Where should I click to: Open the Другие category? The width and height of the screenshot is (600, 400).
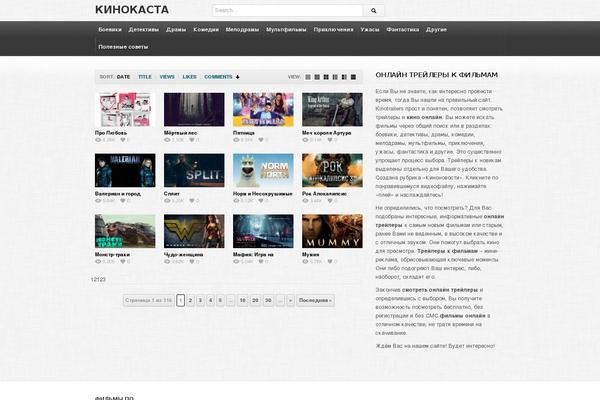point(436,29)
